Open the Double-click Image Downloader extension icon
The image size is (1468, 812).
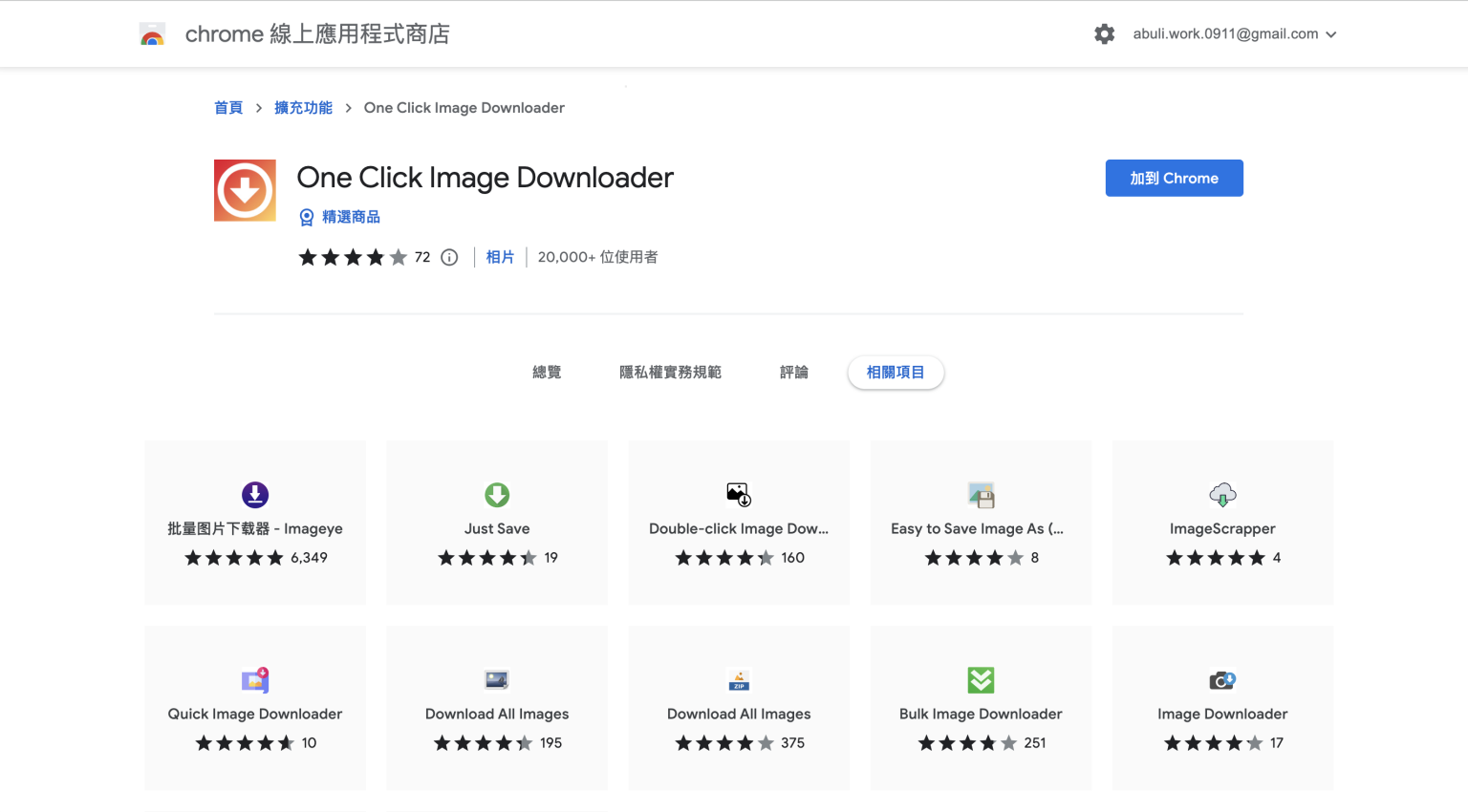[738, 495]
